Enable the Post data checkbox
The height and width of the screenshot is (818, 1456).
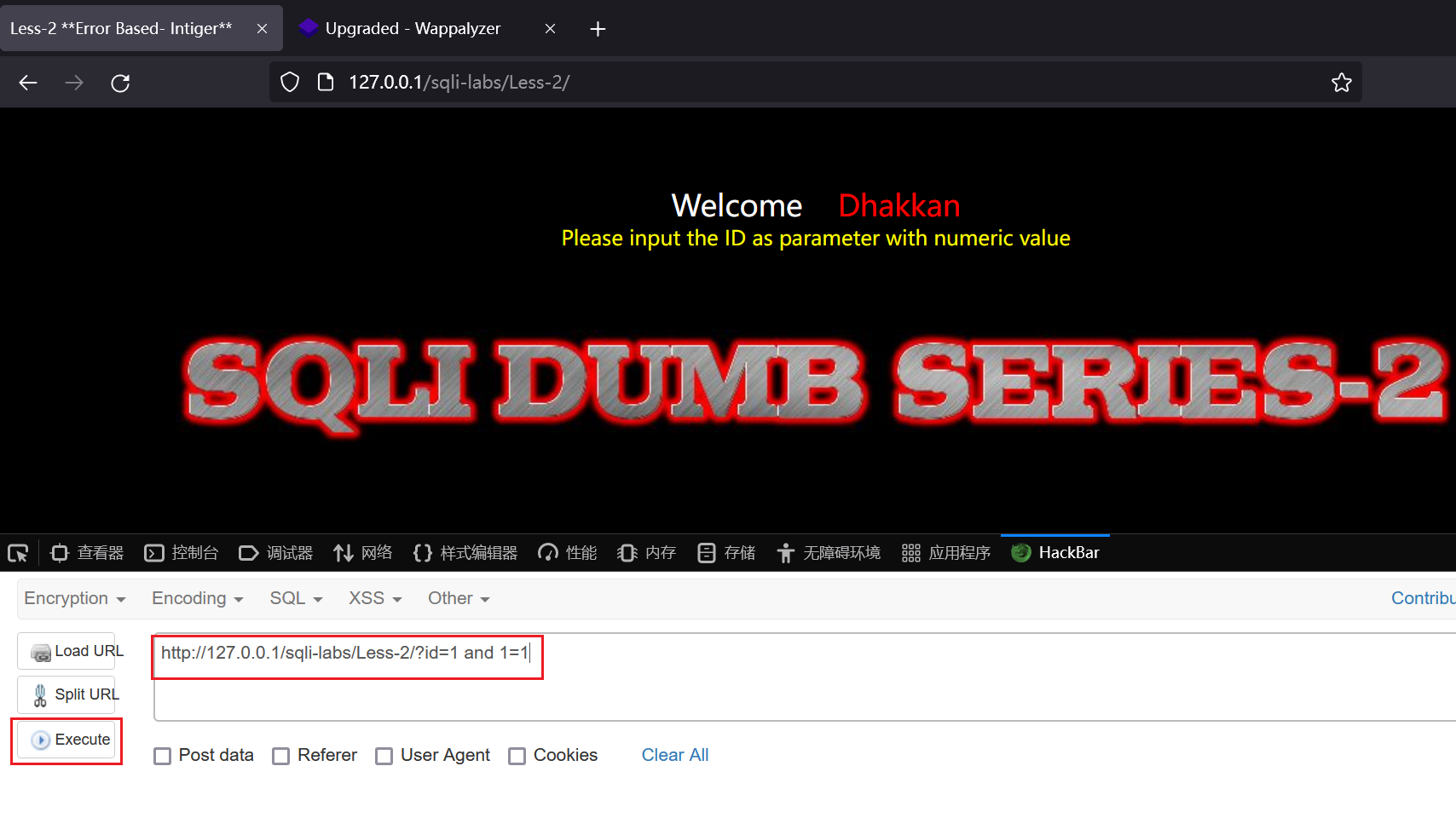[x=162, y=756]
